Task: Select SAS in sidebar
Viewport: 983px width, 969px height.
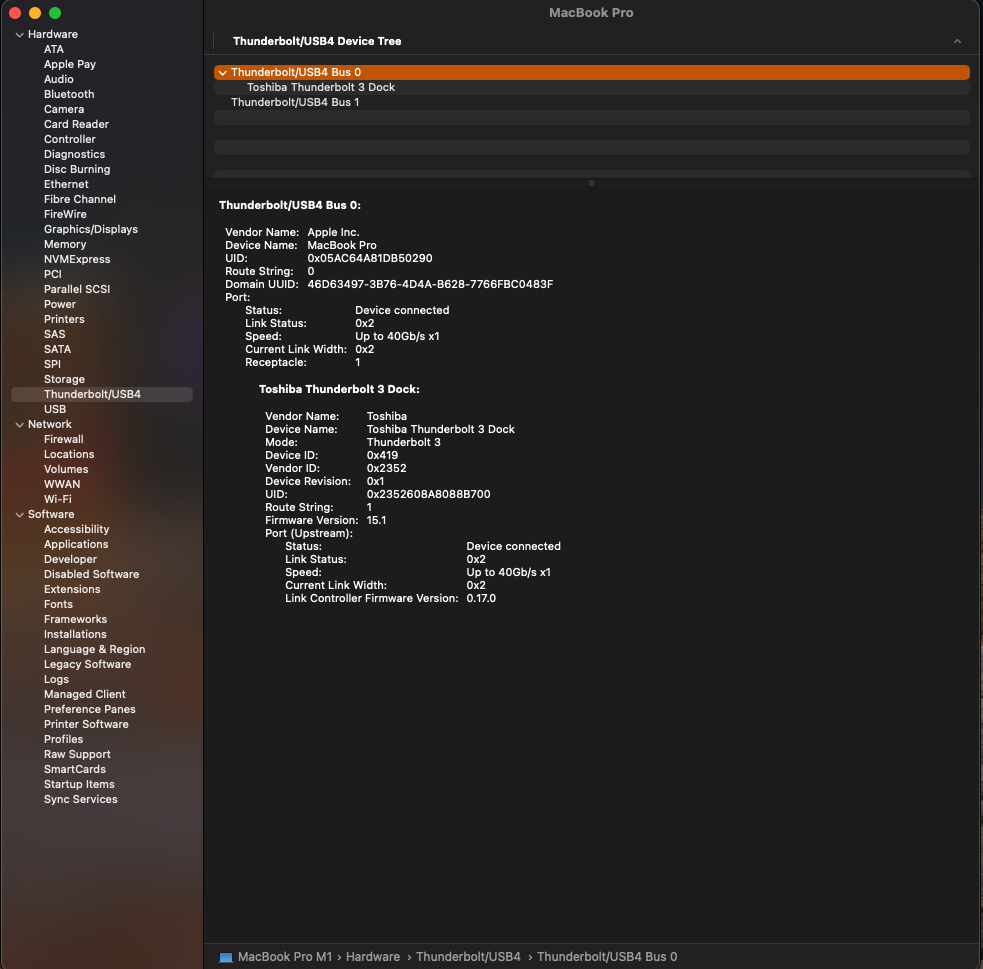Action: pyautogui.click(x=55, y=334)
